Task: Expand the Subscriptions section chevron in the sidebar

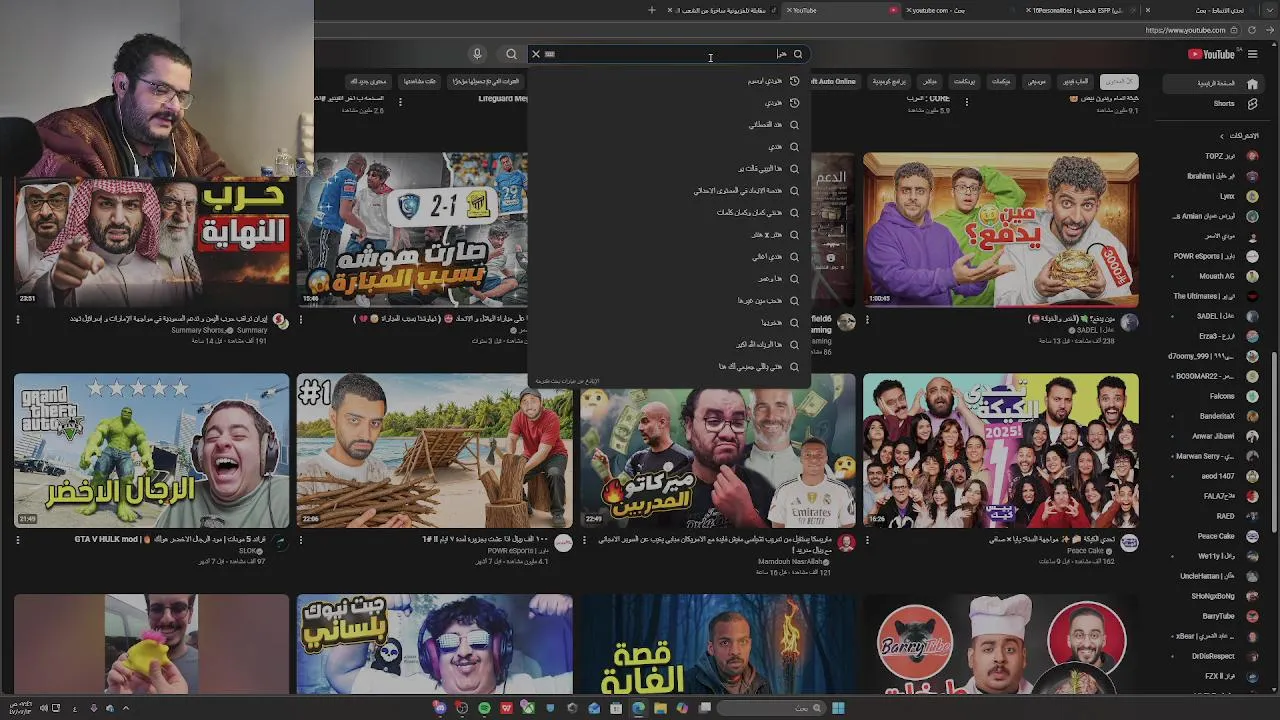Action: coord(1221,135)
